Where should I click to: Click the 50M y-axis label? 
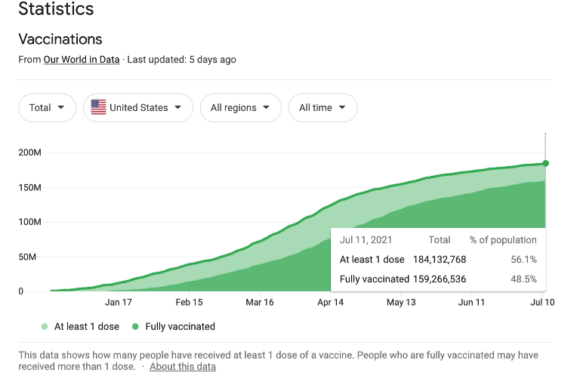(x=27, y=257)
